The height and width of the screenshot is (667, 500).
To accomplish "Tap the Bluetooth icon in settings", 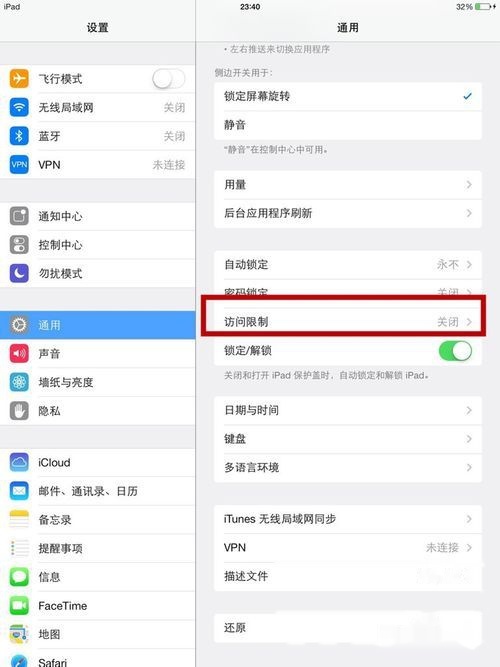I will click(x=19, y=136).
